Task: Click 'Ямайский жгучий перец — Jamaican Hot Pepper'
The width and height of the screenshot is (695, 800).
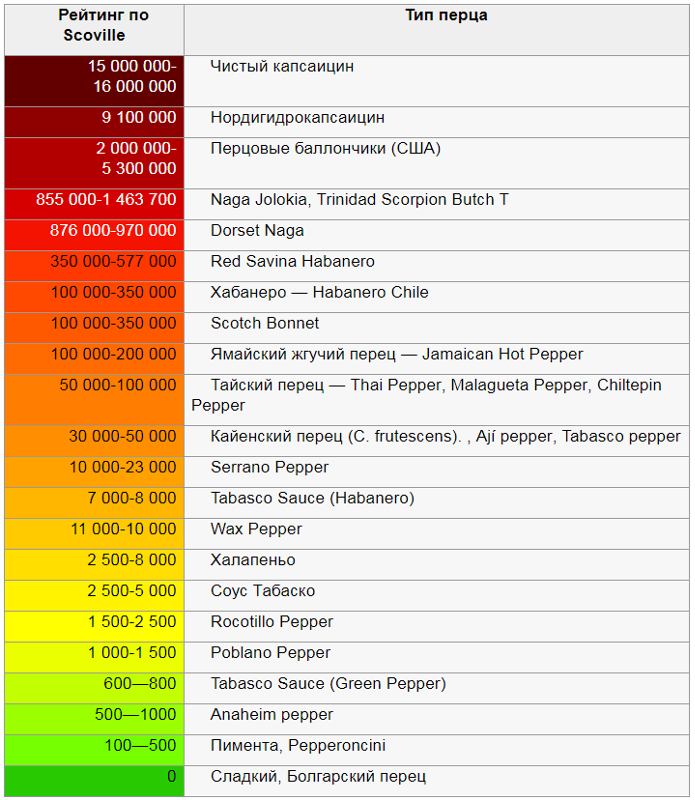Action: 396,354
